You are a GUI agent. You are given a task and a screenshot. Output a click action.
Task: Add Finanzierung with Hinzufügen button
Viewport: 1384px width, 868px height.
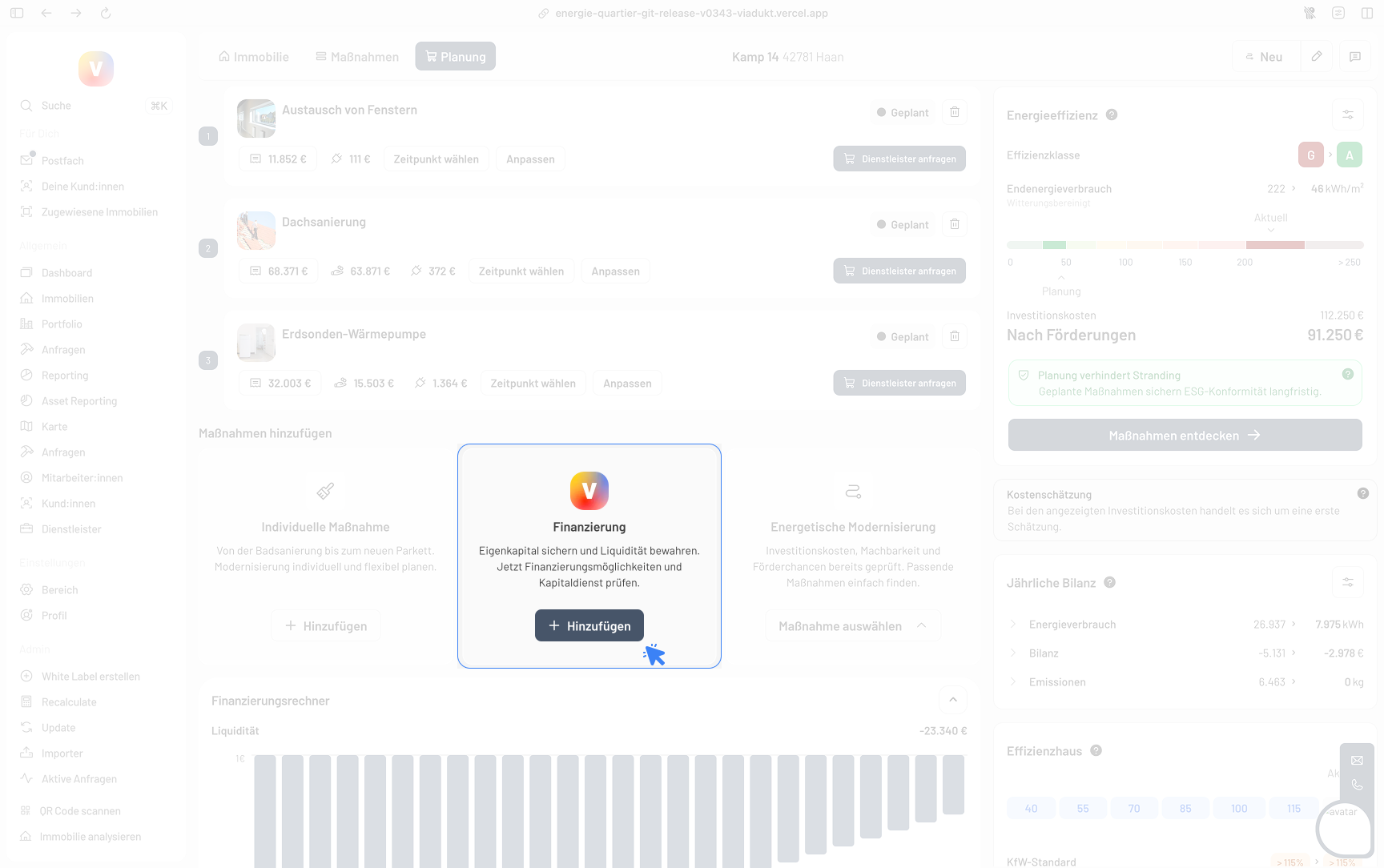589,626
